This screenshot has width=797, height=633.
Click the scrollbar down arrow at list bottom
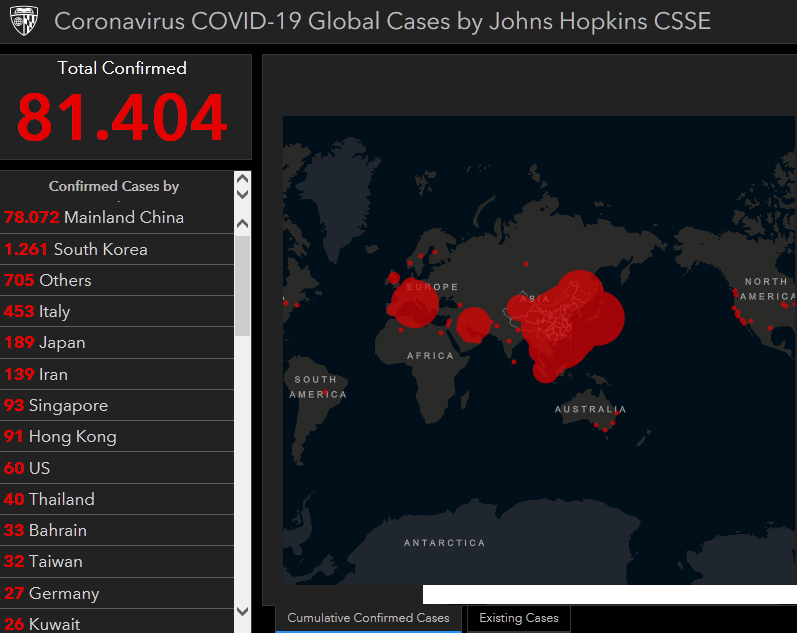click(242, 612)
